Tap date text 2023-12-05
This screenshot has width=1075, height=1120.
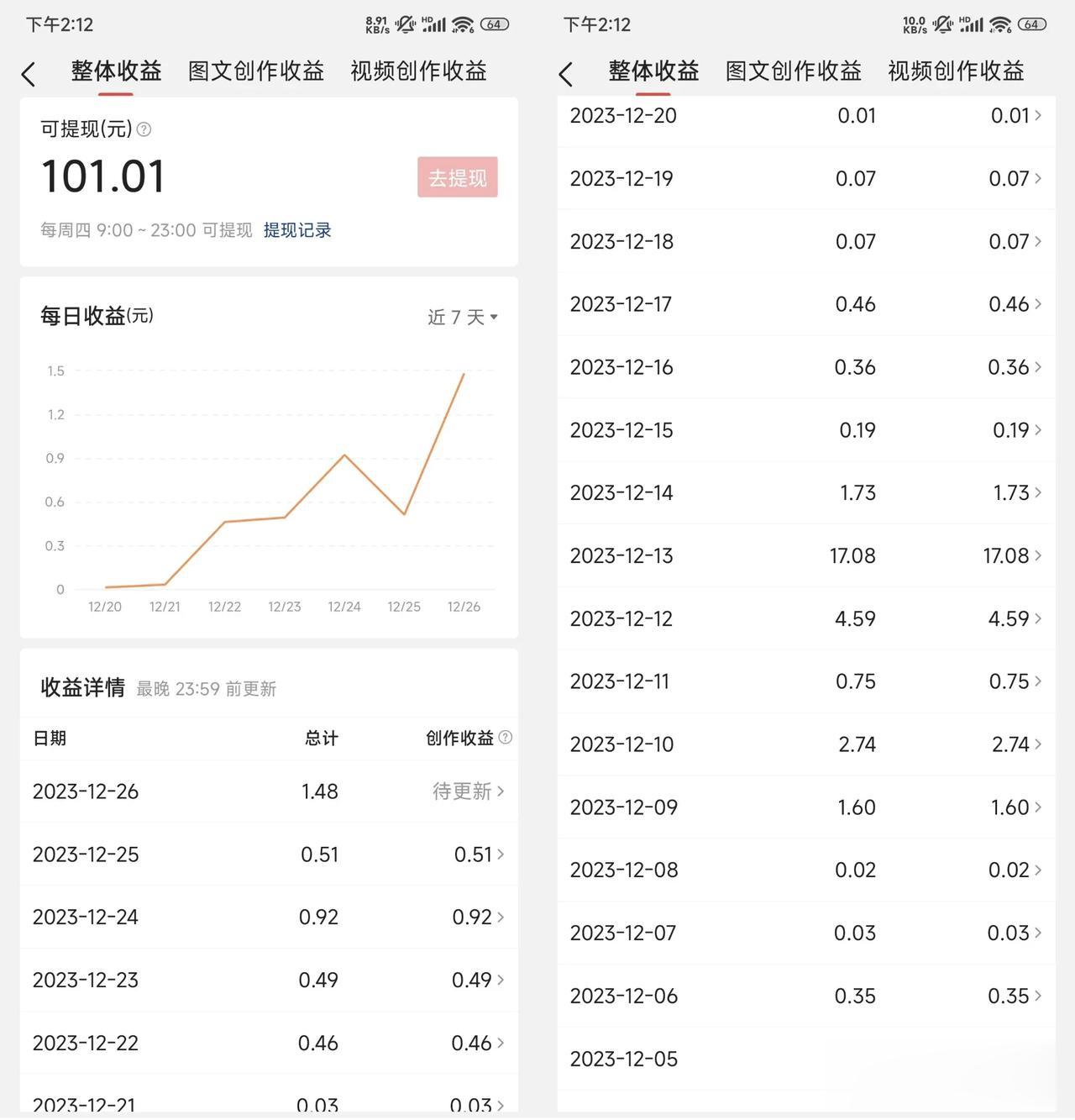[623, 1059]
